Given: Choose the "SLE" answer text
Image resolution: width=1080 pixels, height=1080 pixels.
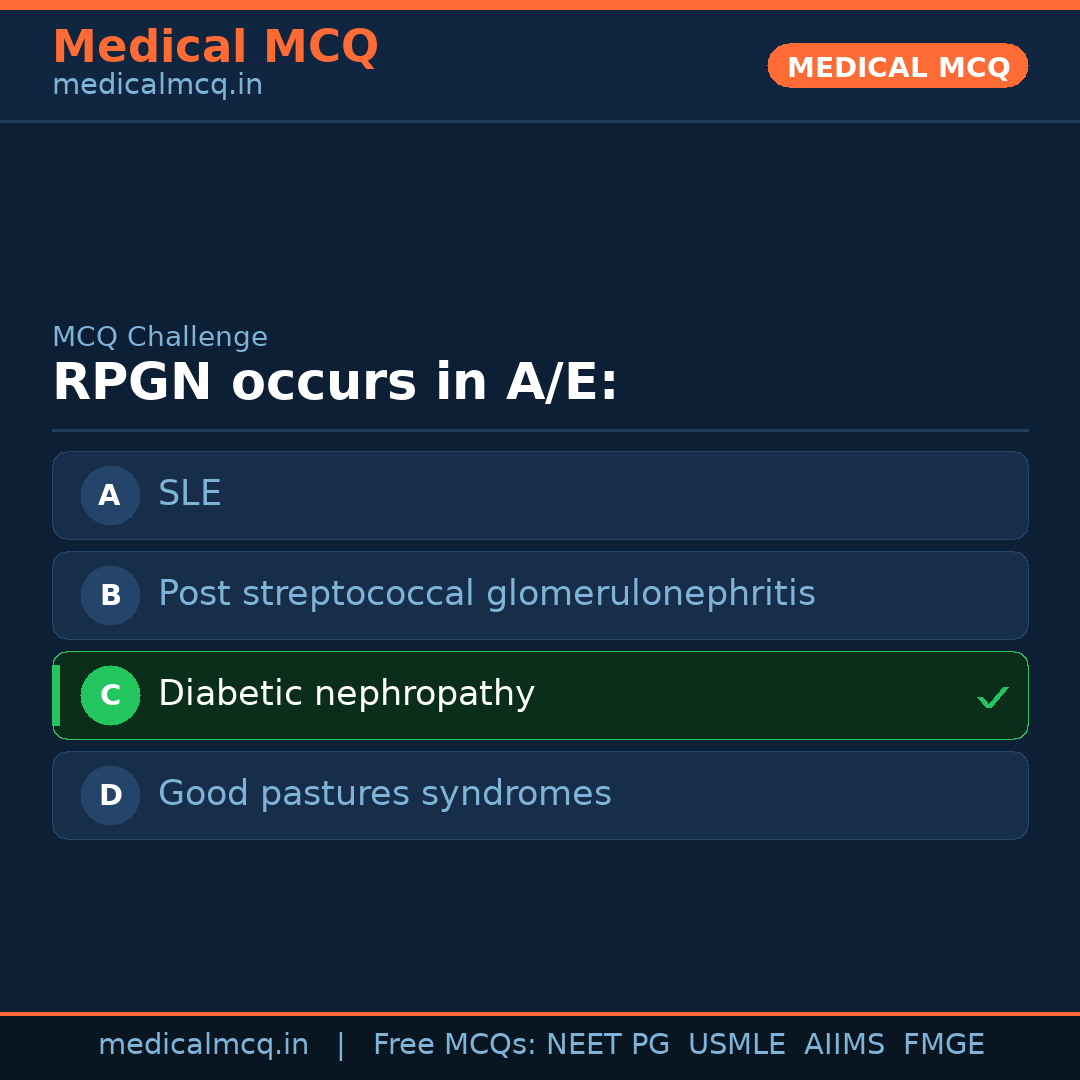Looking at the screenshot, I should [x=190, y=494].
